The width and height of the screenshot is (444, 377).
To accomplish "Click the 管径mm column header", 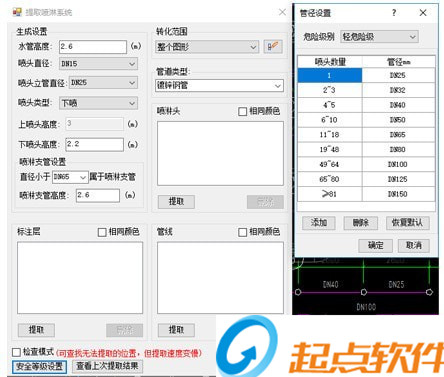I will (399, 62).
